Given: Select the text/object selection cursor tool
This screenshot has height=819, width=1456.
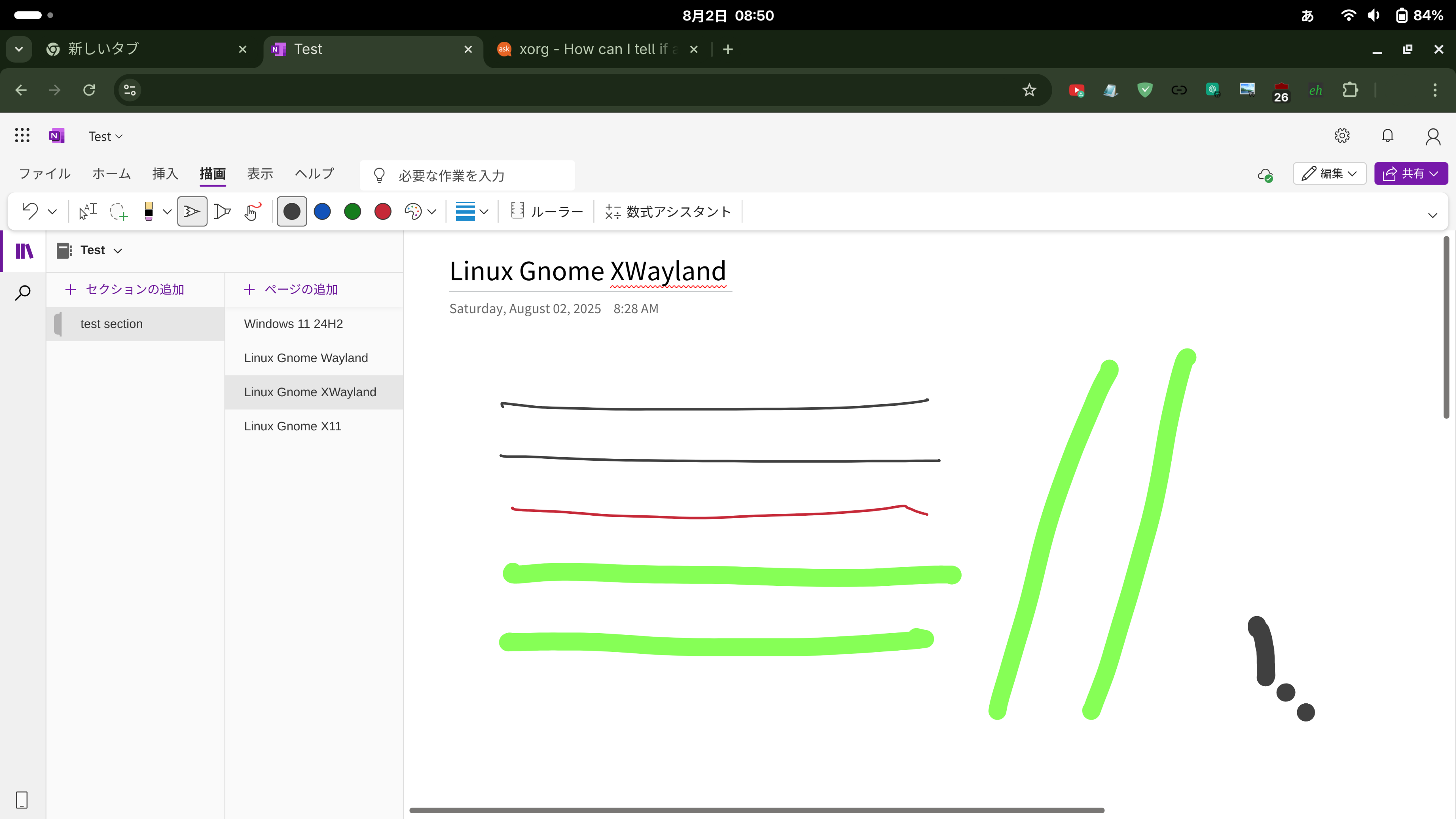Looking at the screenshot, I should click(88, 212).
